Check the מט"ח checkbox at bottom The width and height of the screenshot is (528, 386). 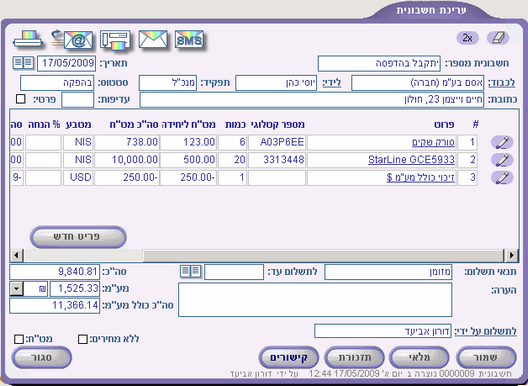click(x=19, y=339)
